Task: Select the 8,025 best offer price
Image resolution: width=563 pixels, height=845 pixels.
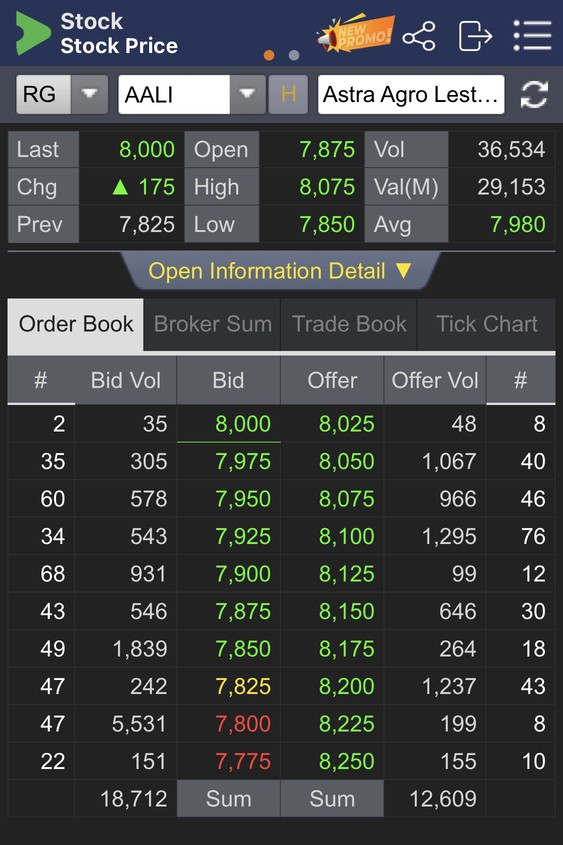Action: (346, 424)
